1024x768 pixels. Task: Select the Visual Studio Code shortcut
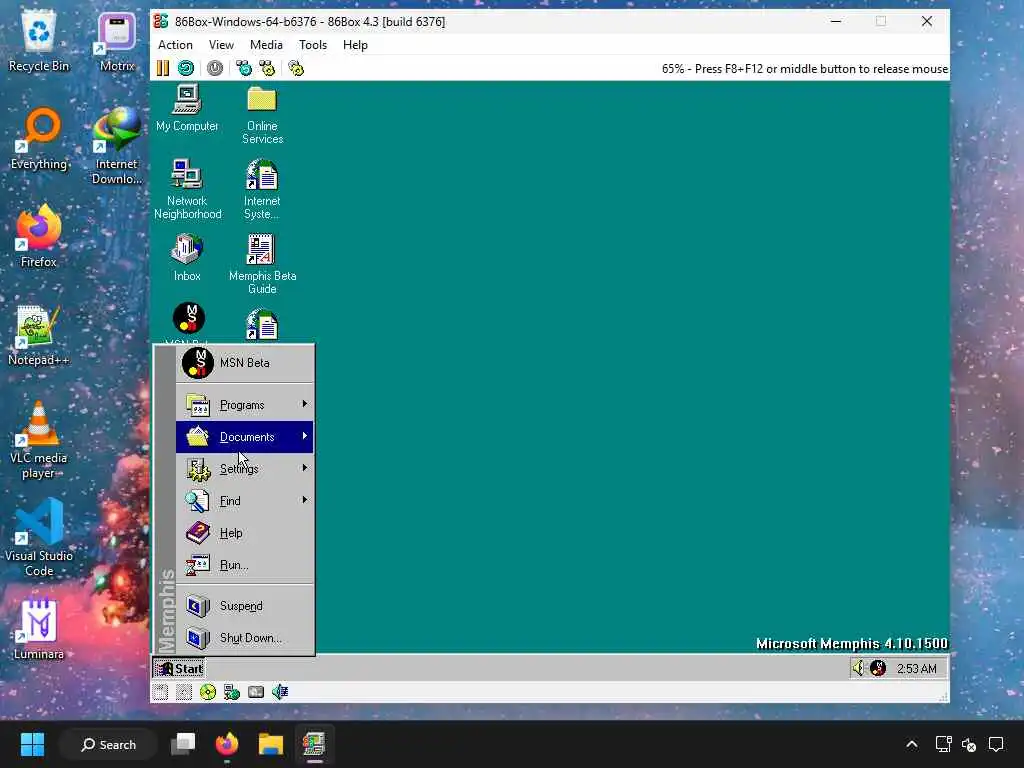click(39, 539)
